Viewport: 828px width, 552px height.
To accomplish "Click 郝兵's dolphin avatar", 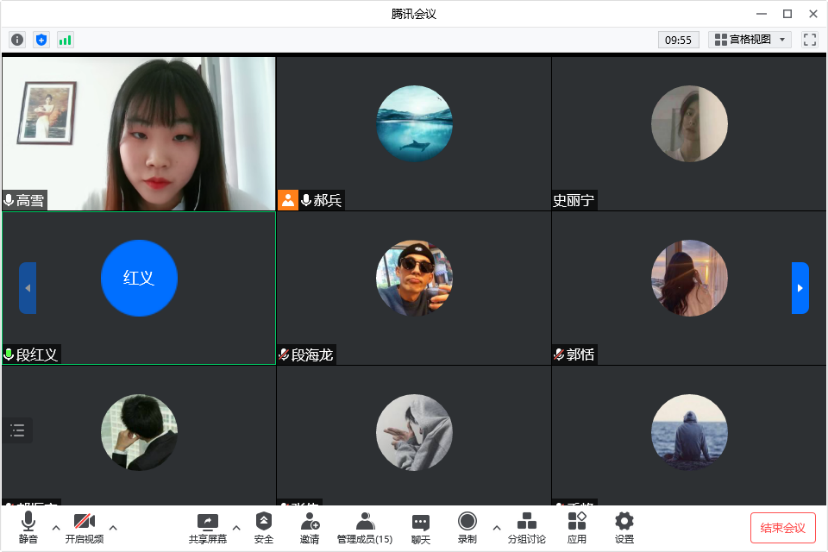I will coord(415,124).
